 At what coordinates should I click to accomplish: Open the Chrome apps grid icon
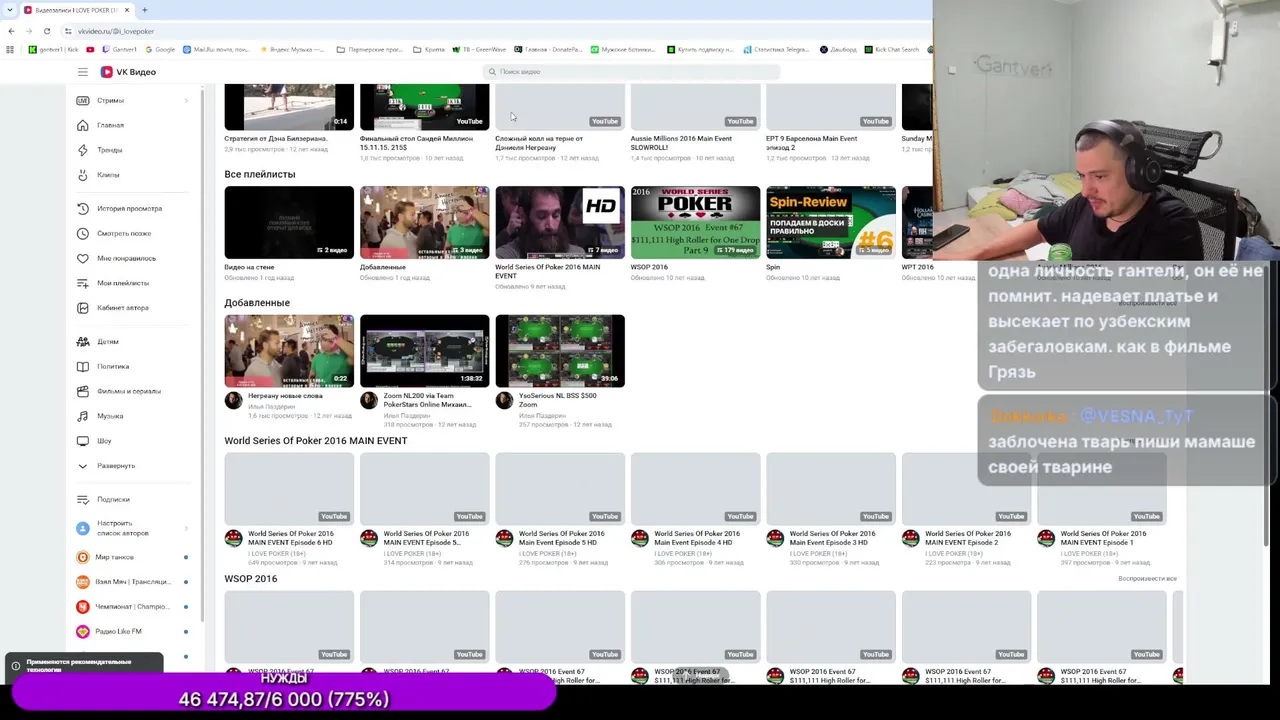[11, 49]
